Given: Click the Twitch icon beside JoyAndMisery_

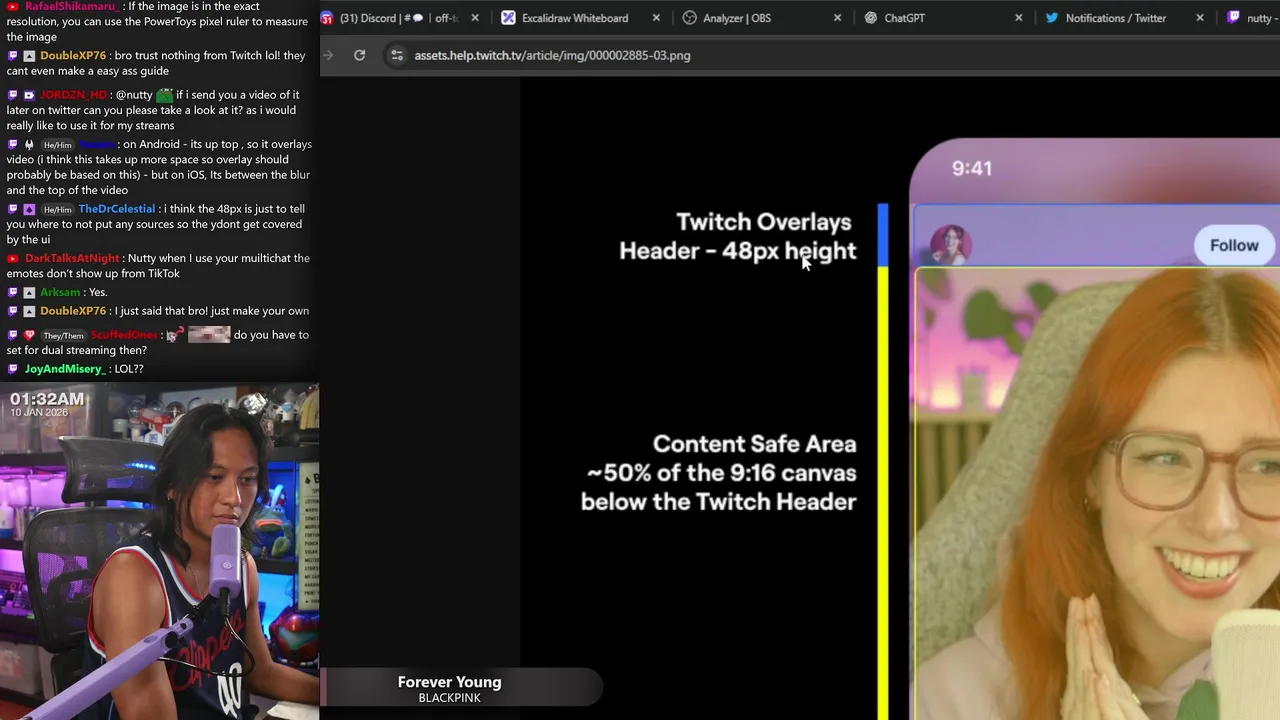Looking at the screenshot, I should pos(13,369).
